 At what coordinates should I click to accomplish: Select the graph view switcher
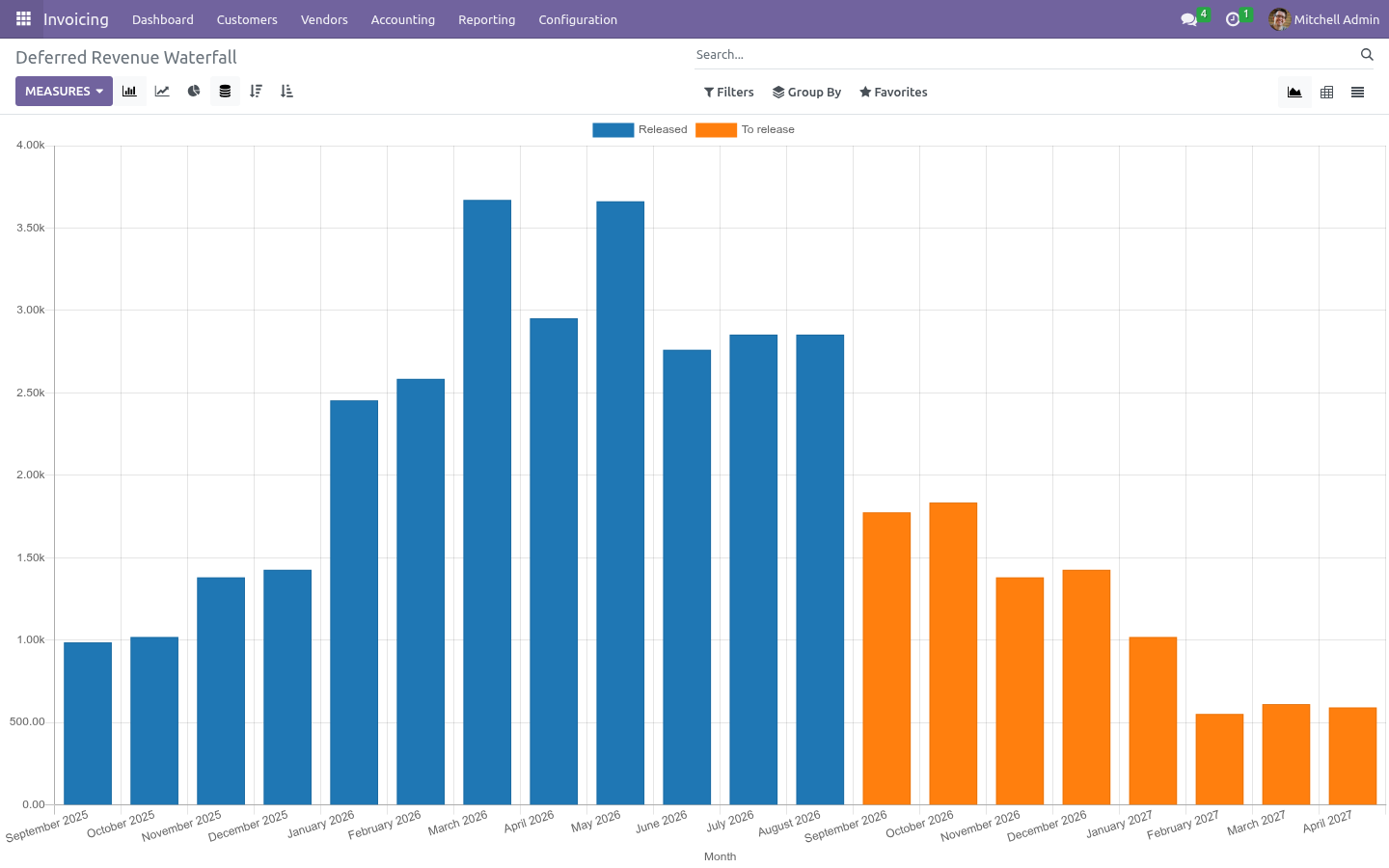[x=1294, y=93]
